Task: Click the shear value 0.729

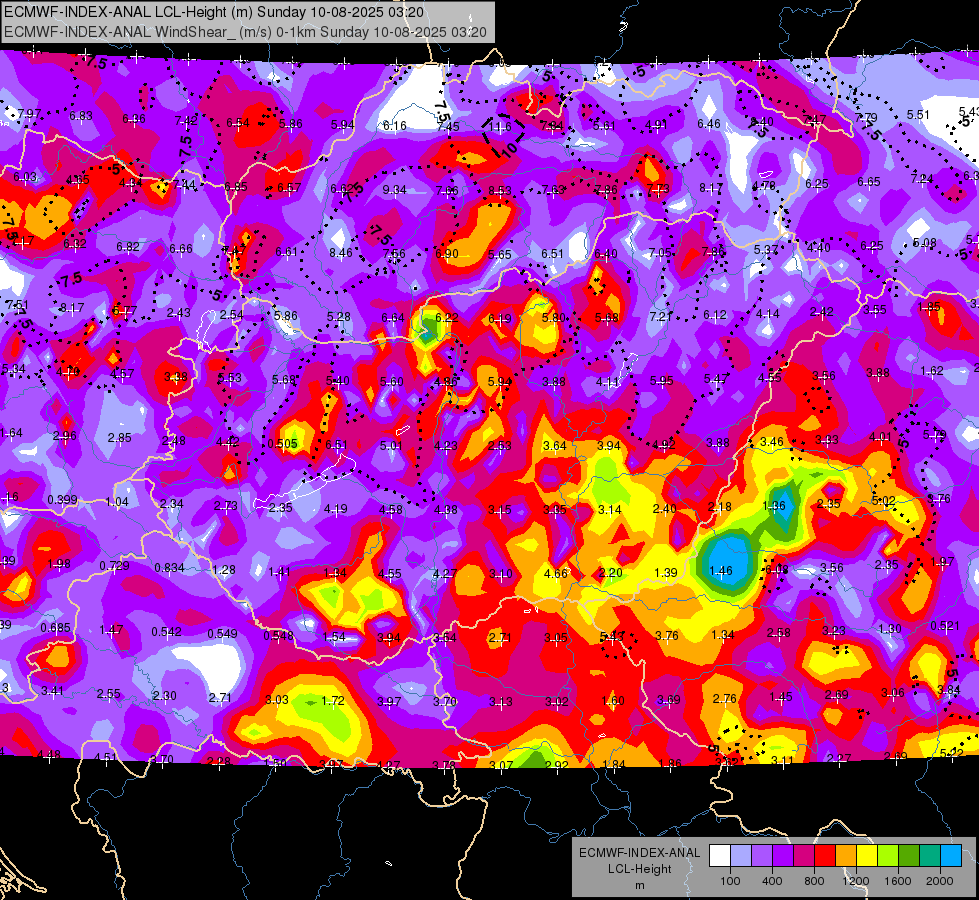Action: click(x=114, y=566)
